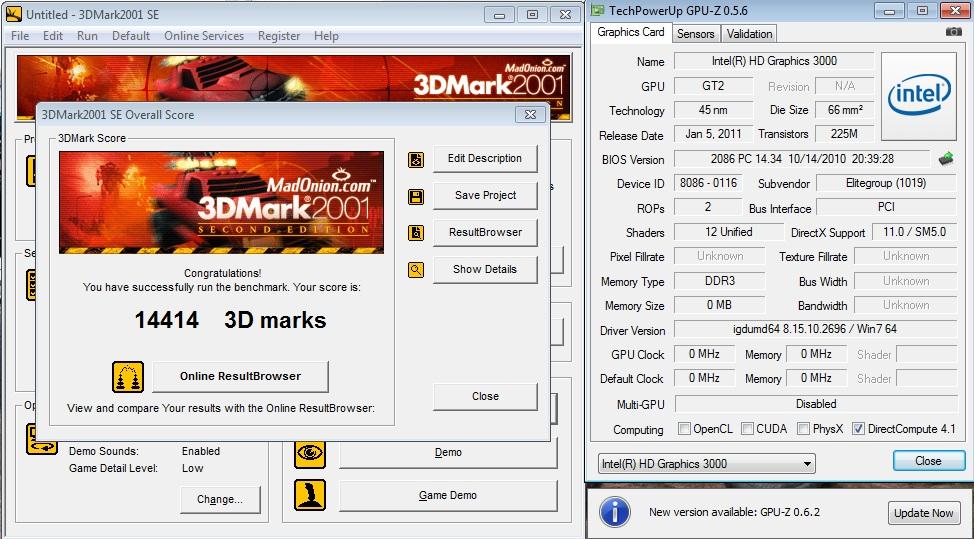Screen dimensions: 974x539
Task: Click the 3DMark2001 SE title bar icon
Action: point(13,14)
